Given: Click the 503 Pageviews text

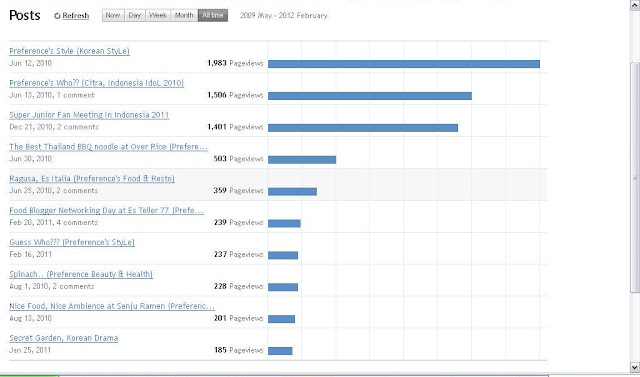Looking at the screenshot, I should [238, 159].
